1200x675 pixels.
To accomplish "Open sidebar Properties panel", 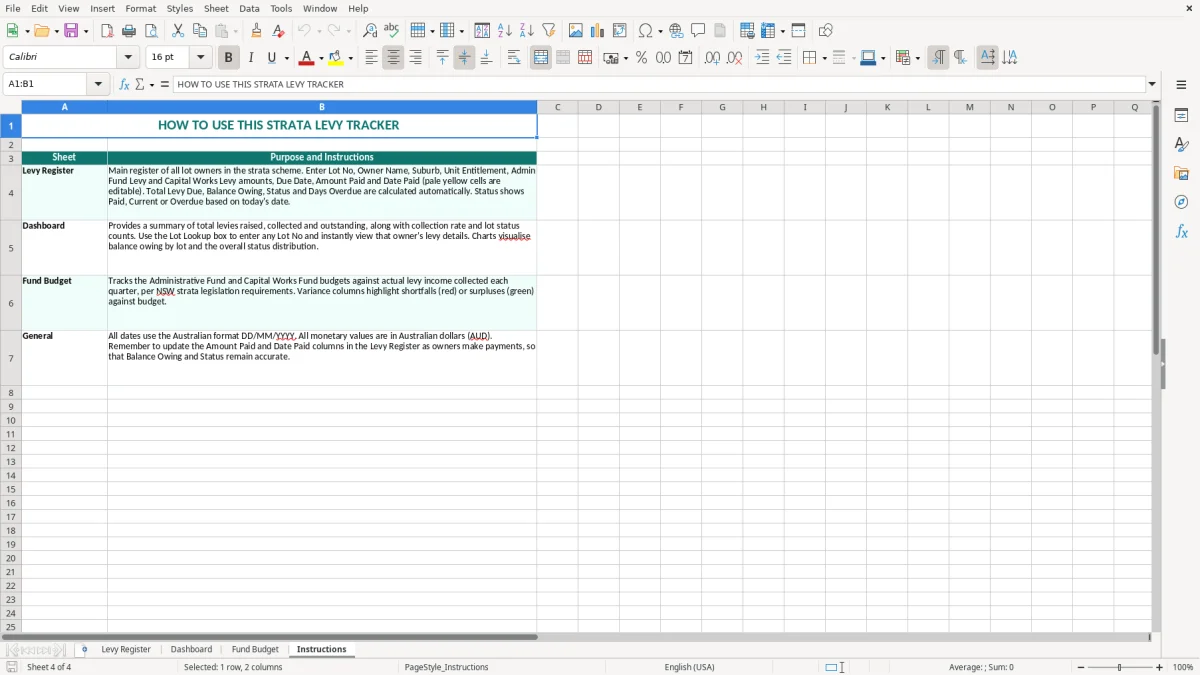I will 1181,115.
